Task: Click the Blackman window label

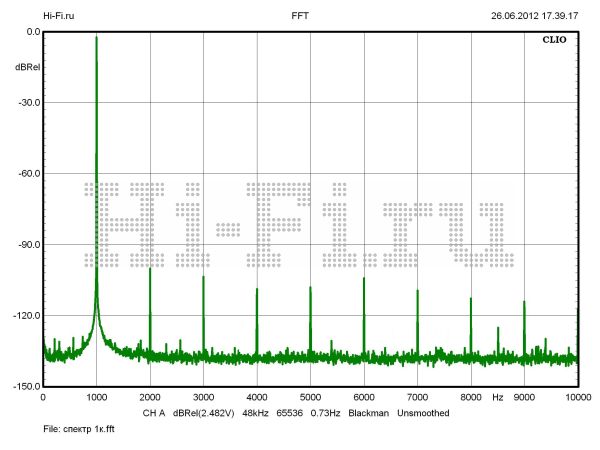Action: [x=368, y=412]
